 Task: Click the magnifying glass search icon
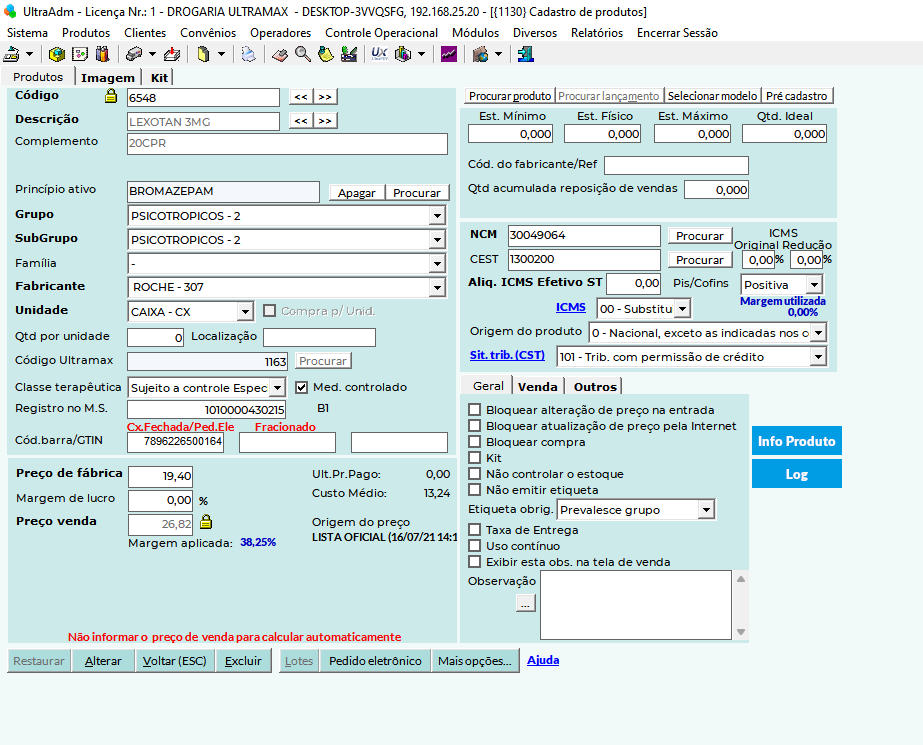coord(303,55)
